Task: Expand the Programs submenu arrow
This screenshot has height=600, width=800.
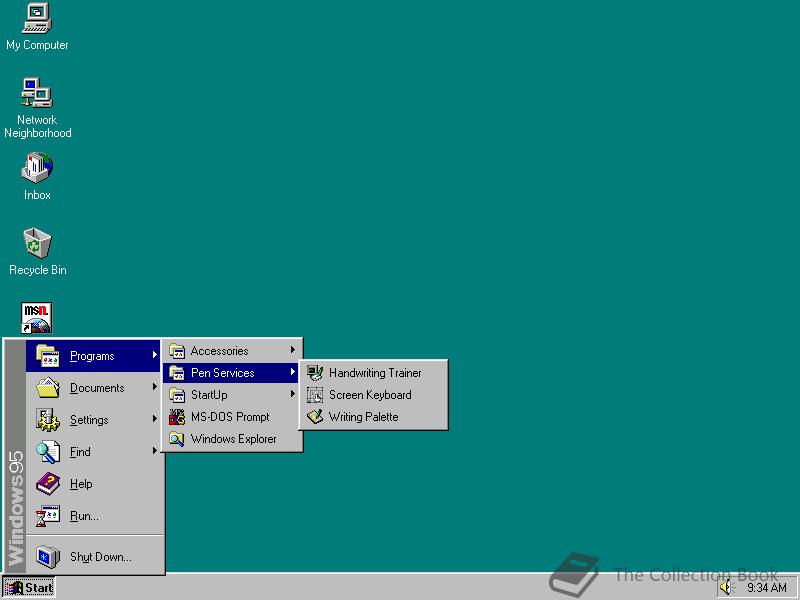Action: (x=155, y=355)
